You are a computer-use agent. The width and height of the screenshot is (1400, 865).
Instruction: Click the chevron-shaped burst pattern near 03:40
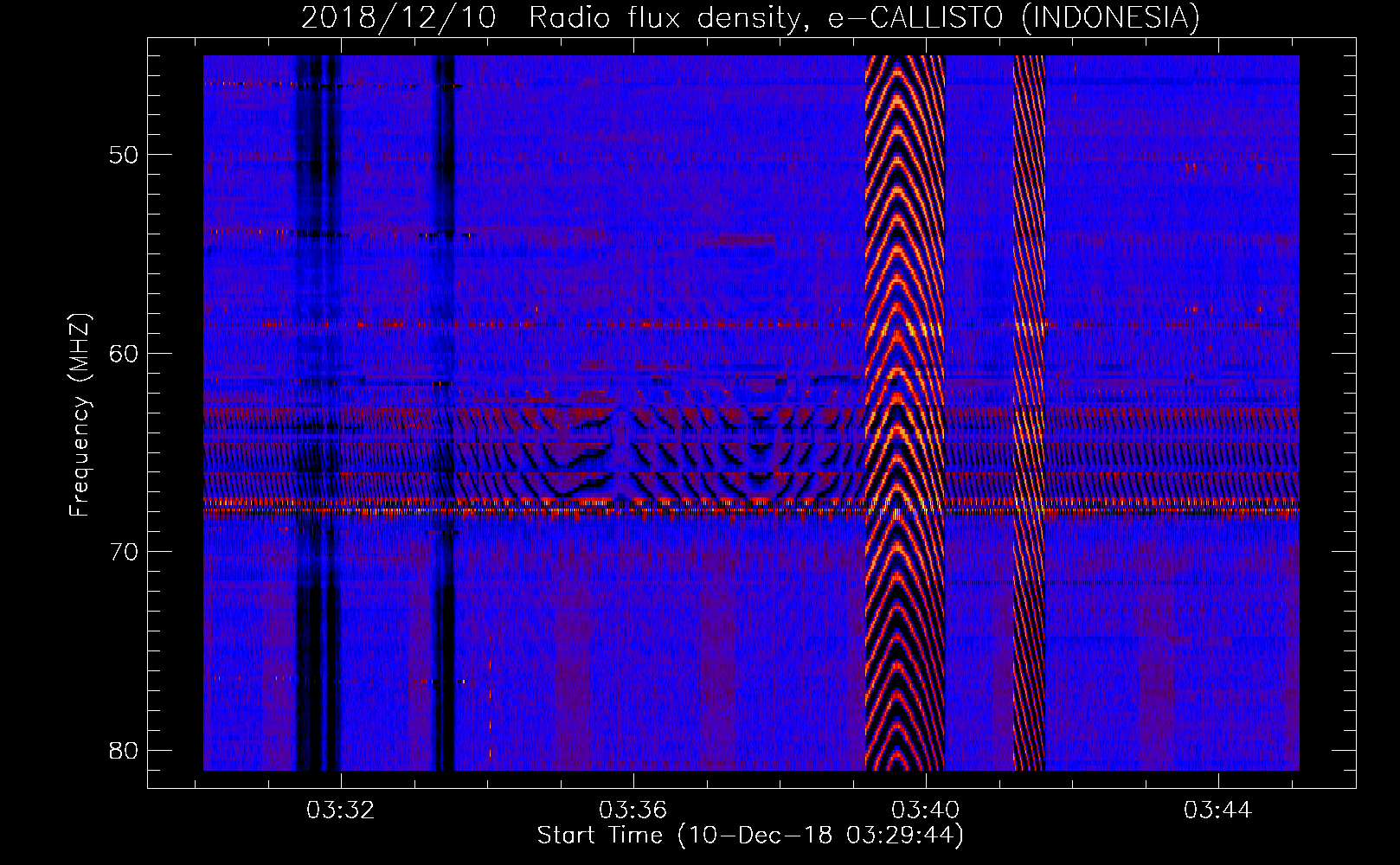point(905,413)
